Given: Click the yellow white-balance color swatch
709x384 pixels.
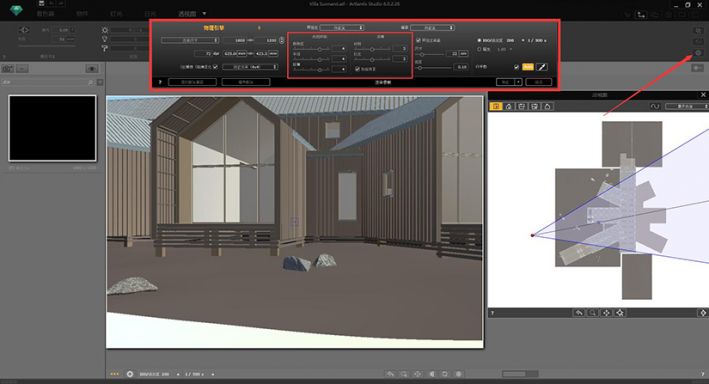Looking at the screenshot, I should click(528, 67).
